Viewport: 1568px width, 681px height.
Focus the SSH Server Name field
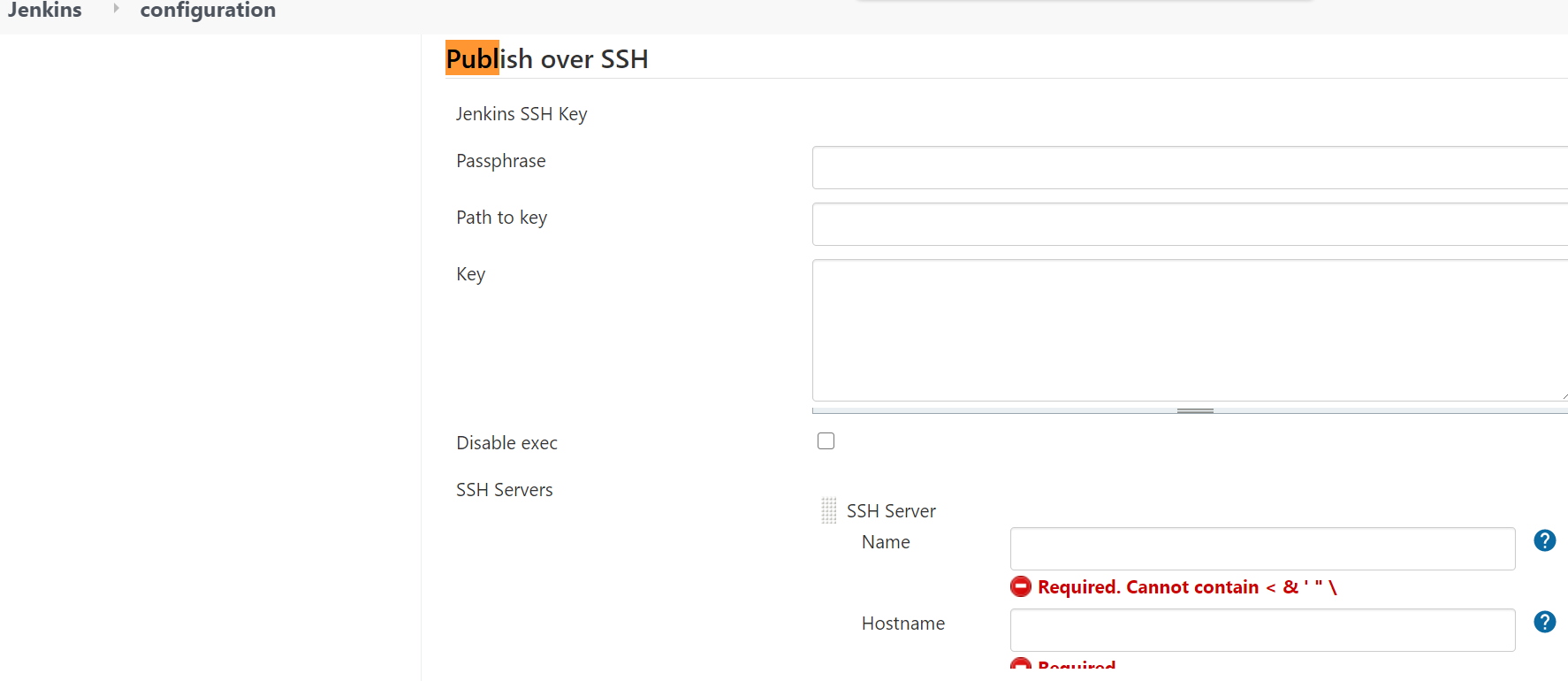point(1262,548)
